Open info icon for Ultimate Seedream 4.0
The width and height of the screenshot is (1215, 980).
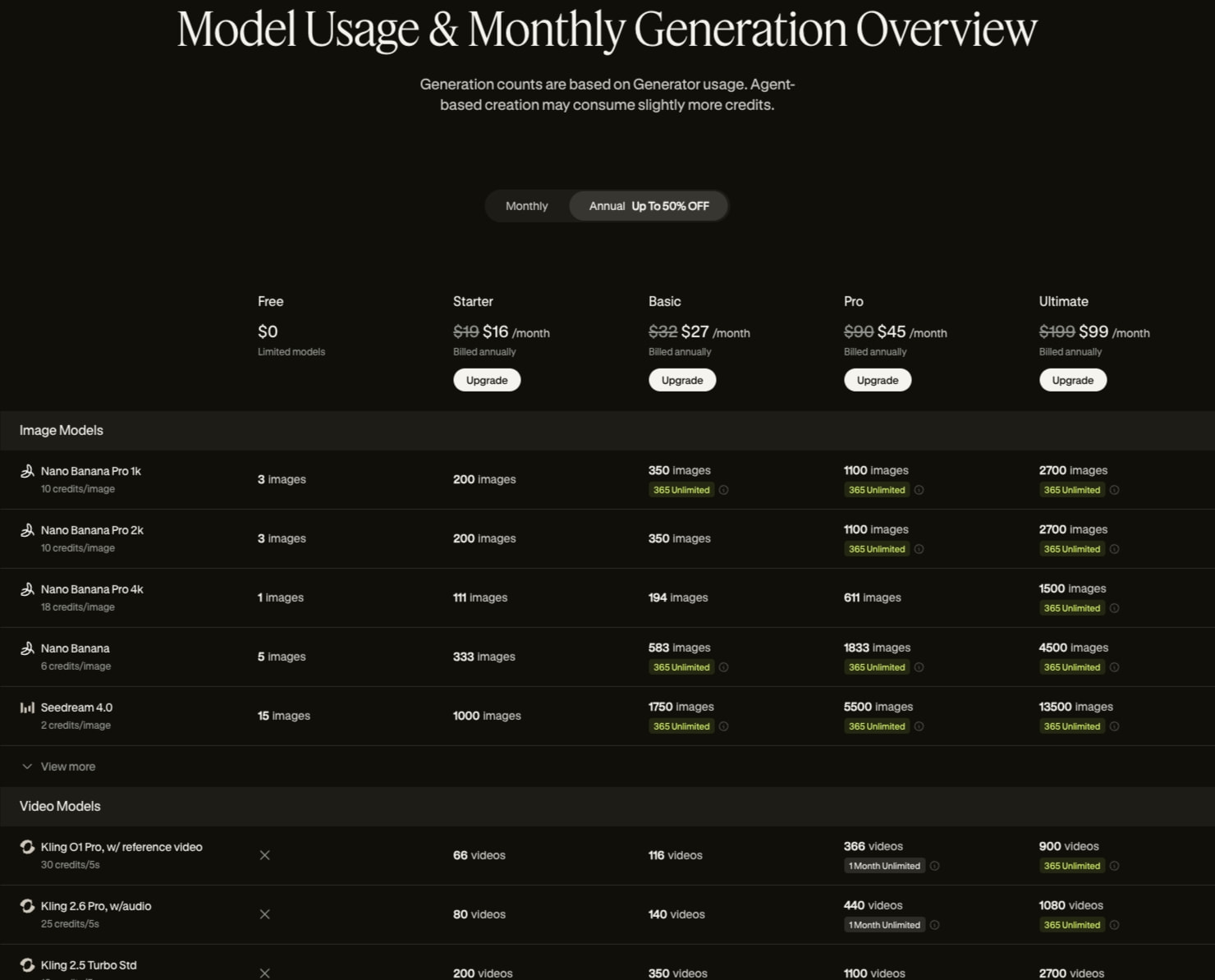pos(1114,726)
